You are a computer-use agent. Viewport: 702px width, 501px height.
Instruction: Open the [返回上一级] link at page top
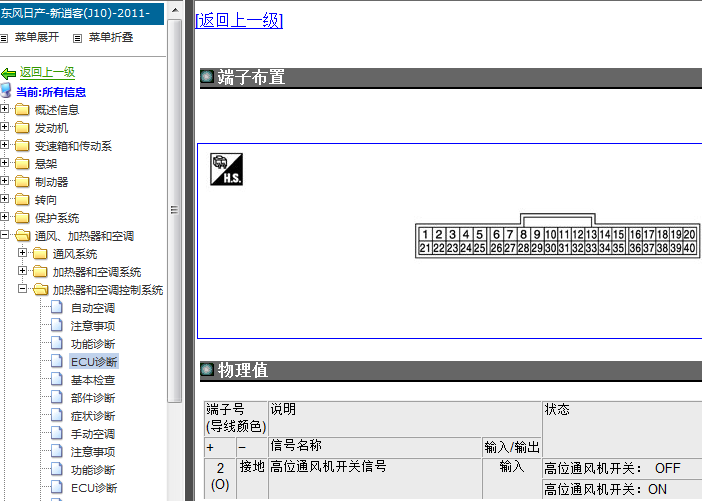[x=239, y=20]
